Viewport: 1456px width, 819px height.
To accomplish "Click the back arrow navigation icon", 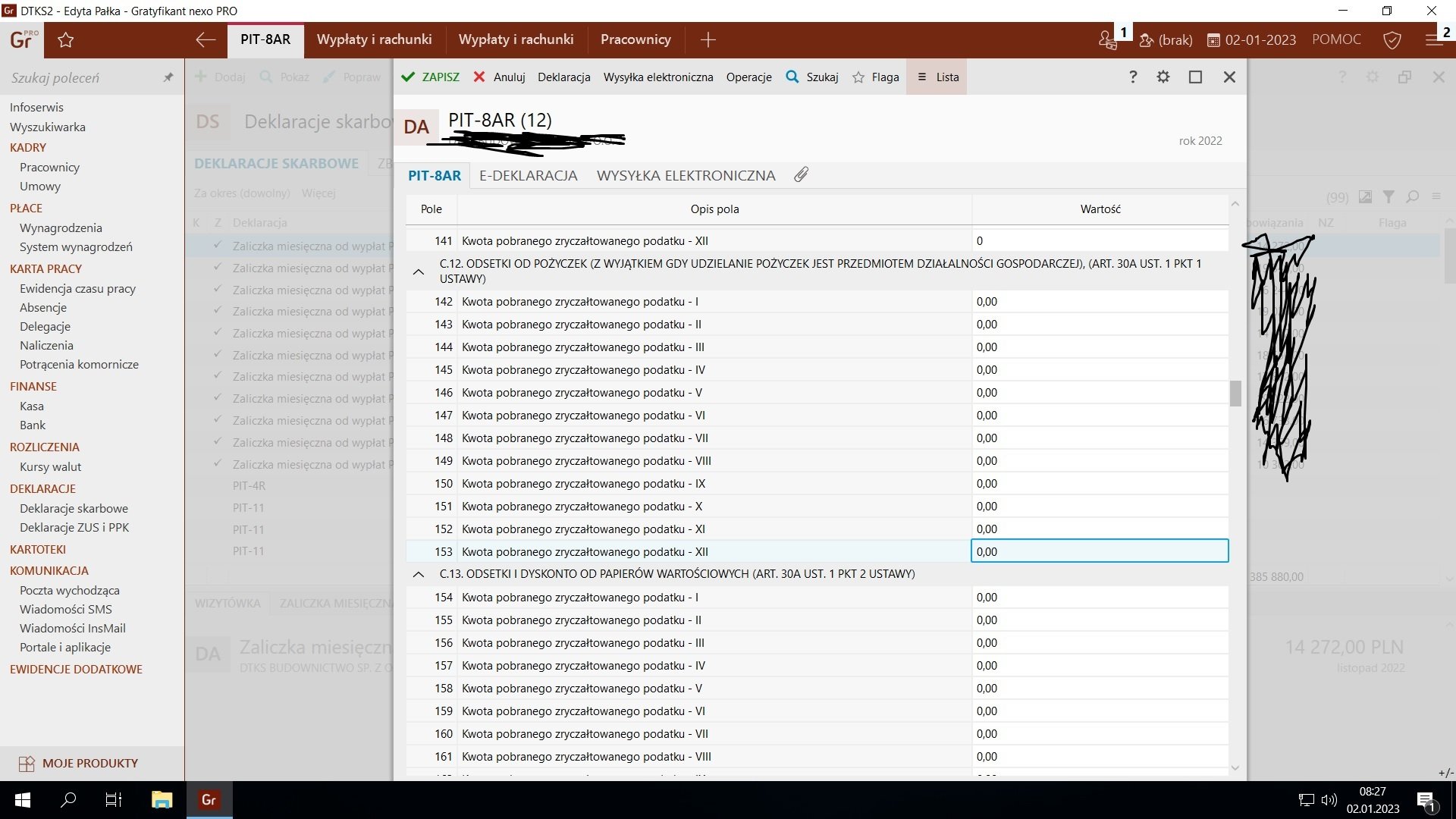I will (206, 40).
